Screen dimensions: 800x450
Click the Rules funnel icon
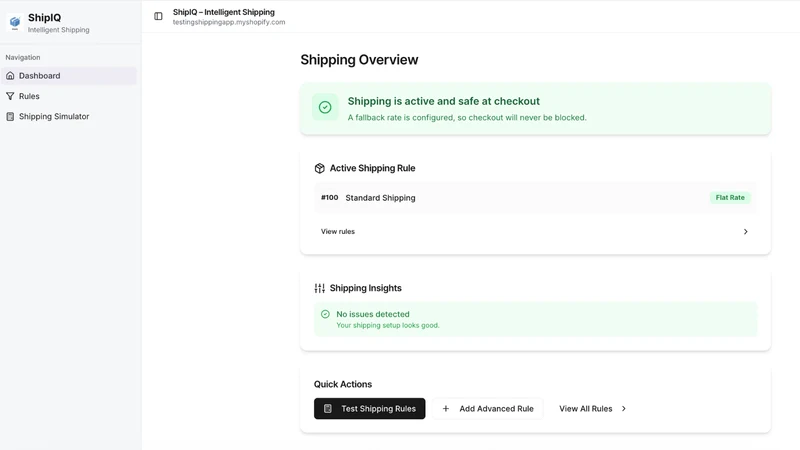coord(10,96)
